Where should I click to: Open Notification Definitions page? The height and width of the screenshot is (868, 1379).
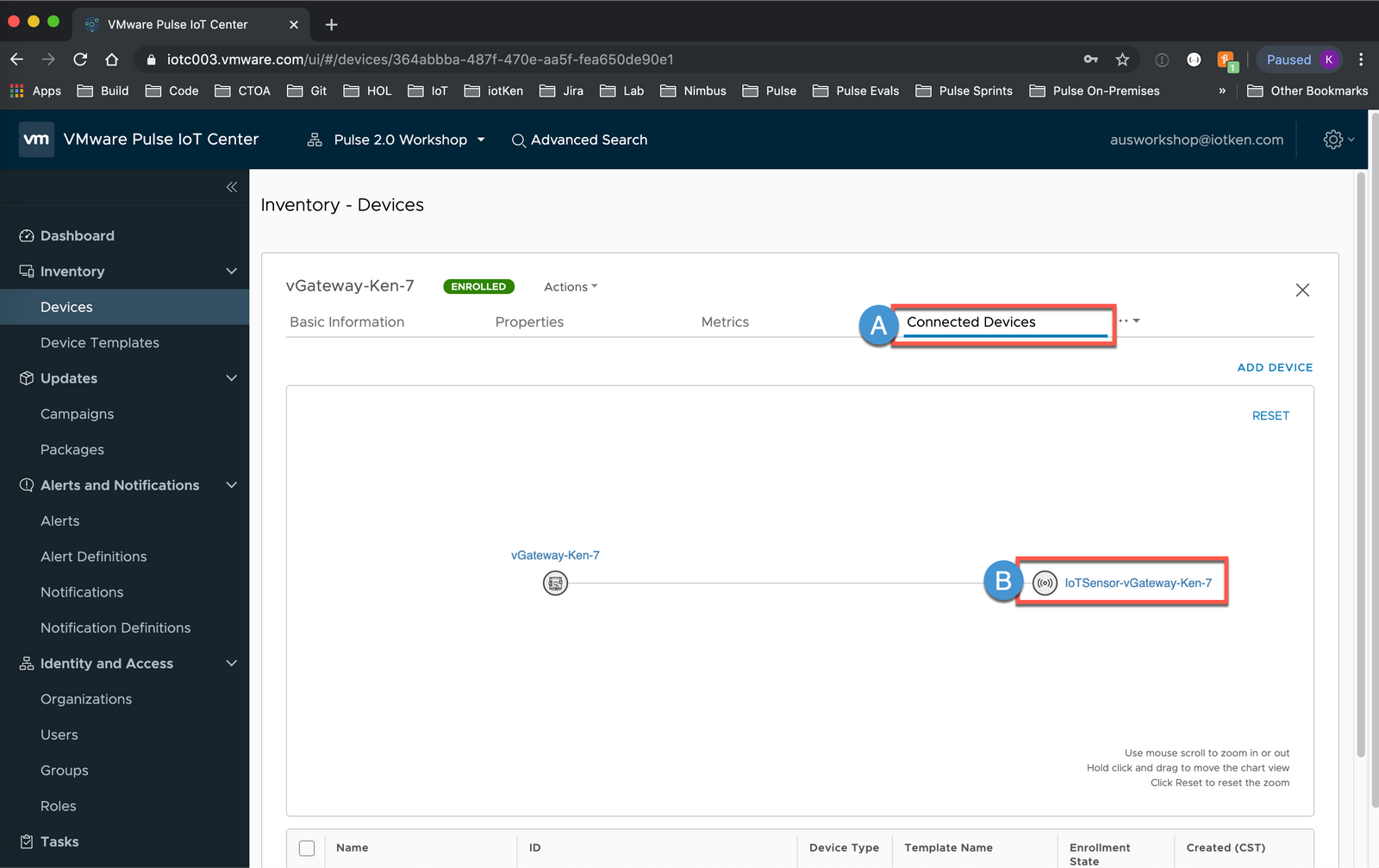click(x=115, y=628)
